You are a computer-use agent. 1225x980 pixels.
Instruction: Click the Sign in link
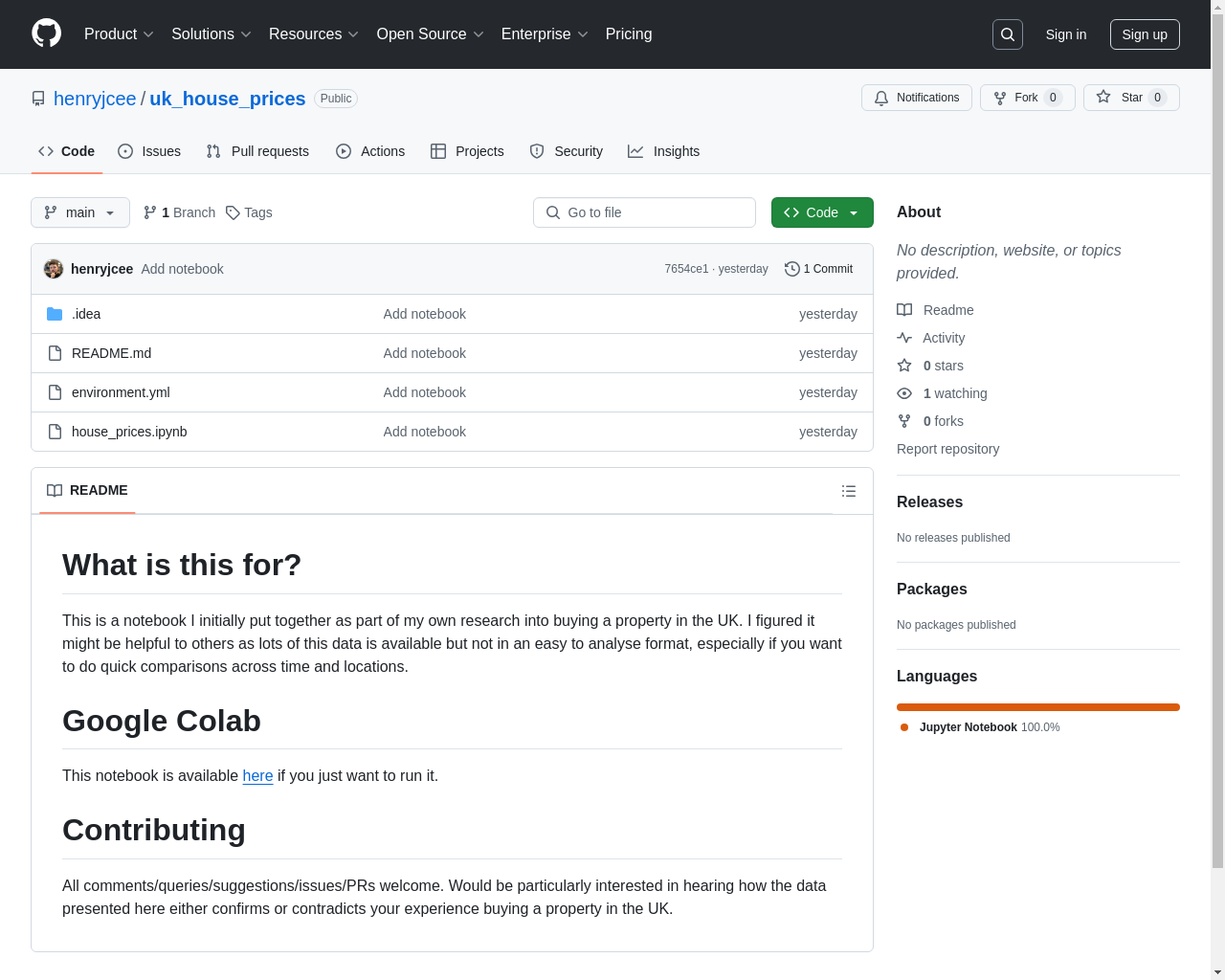click(1066, 34)
